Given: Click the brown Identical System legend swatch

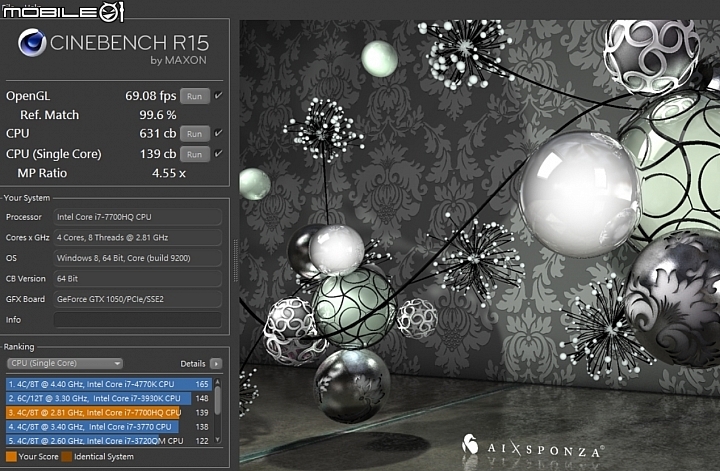Looking at the screenshot, I should point(67,456).
